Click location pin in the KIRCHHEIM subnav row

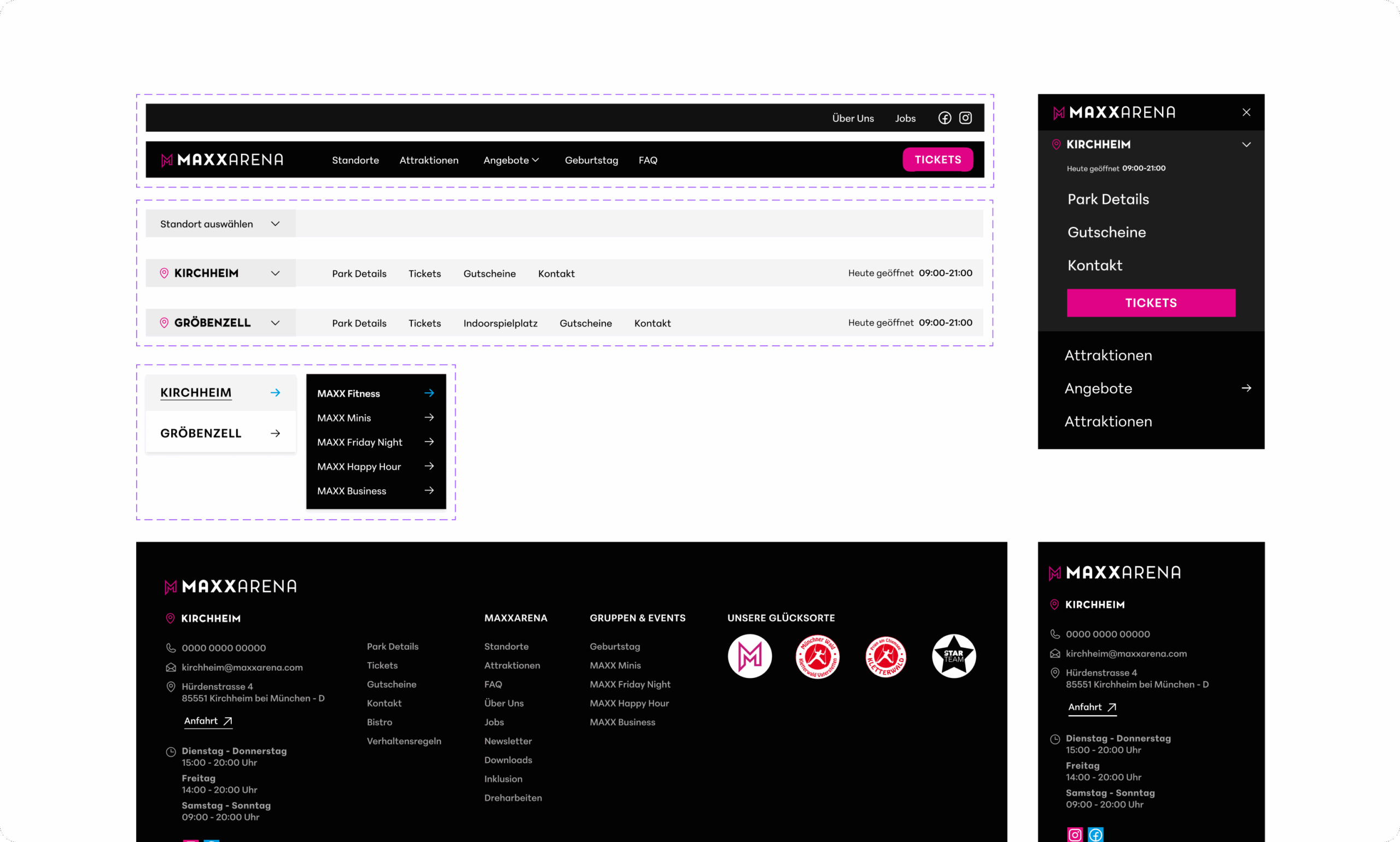pyautogui.click(x=164, y=274)
